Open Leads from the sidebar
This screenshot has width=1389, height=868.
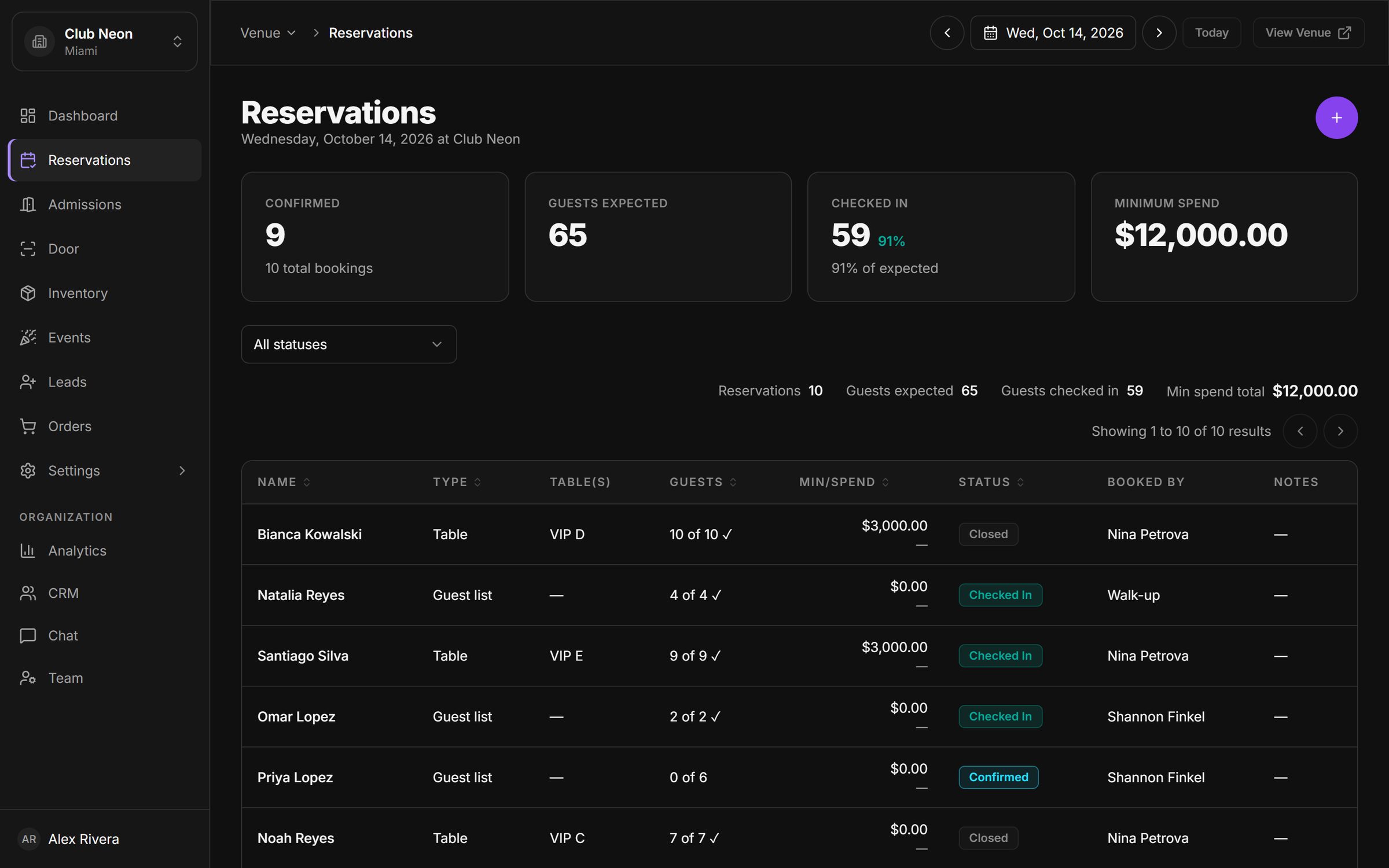tap(105, 382)
